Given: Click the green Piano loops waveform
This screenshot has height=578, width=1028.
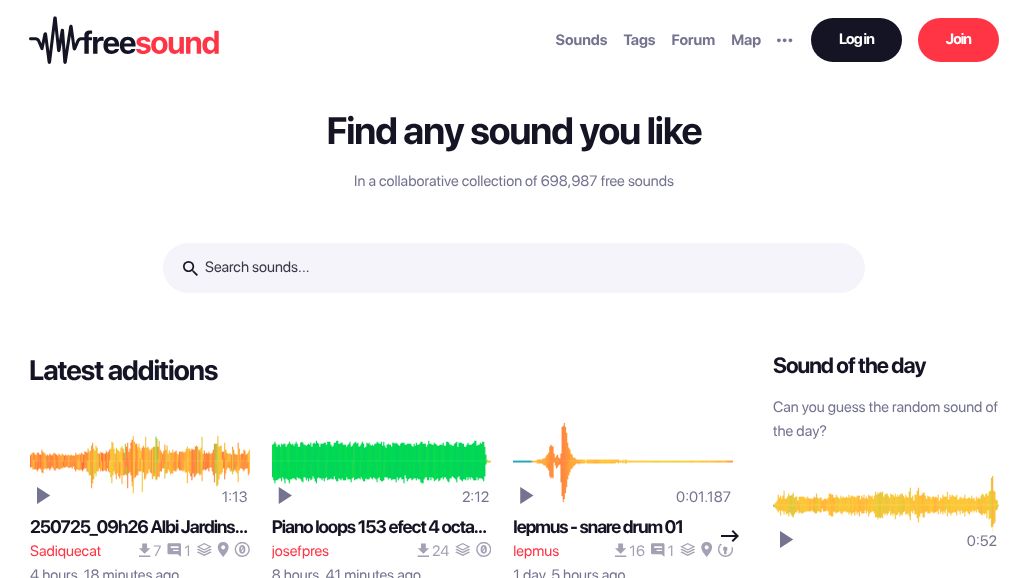Looking at the screenshot, I should coord(381,462).
